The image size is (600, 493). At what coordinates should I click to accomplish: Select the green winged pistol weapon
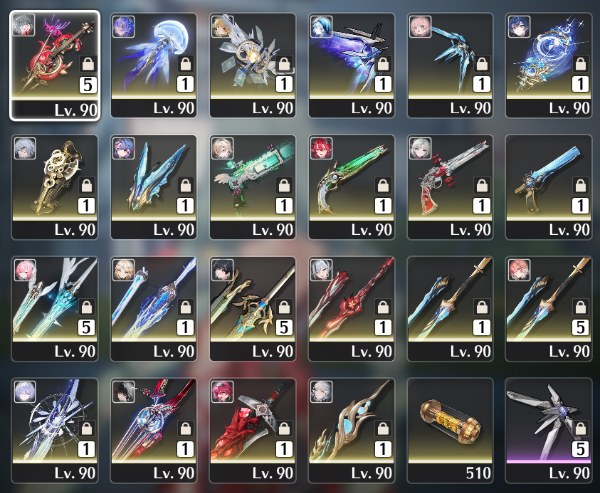coord(253,187)
